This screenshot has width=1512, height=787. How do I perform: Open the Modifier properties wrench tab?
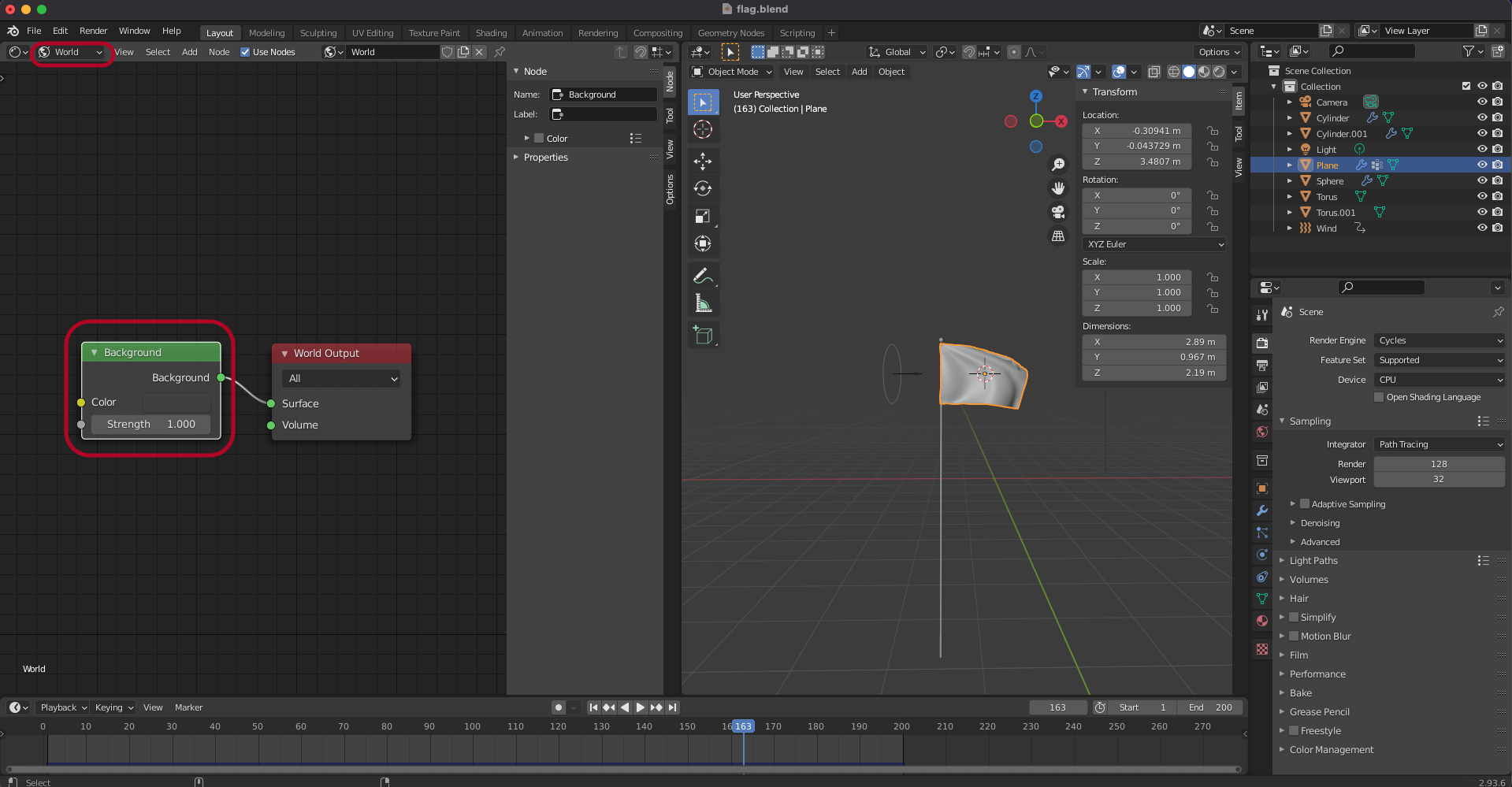(1262, 510)
